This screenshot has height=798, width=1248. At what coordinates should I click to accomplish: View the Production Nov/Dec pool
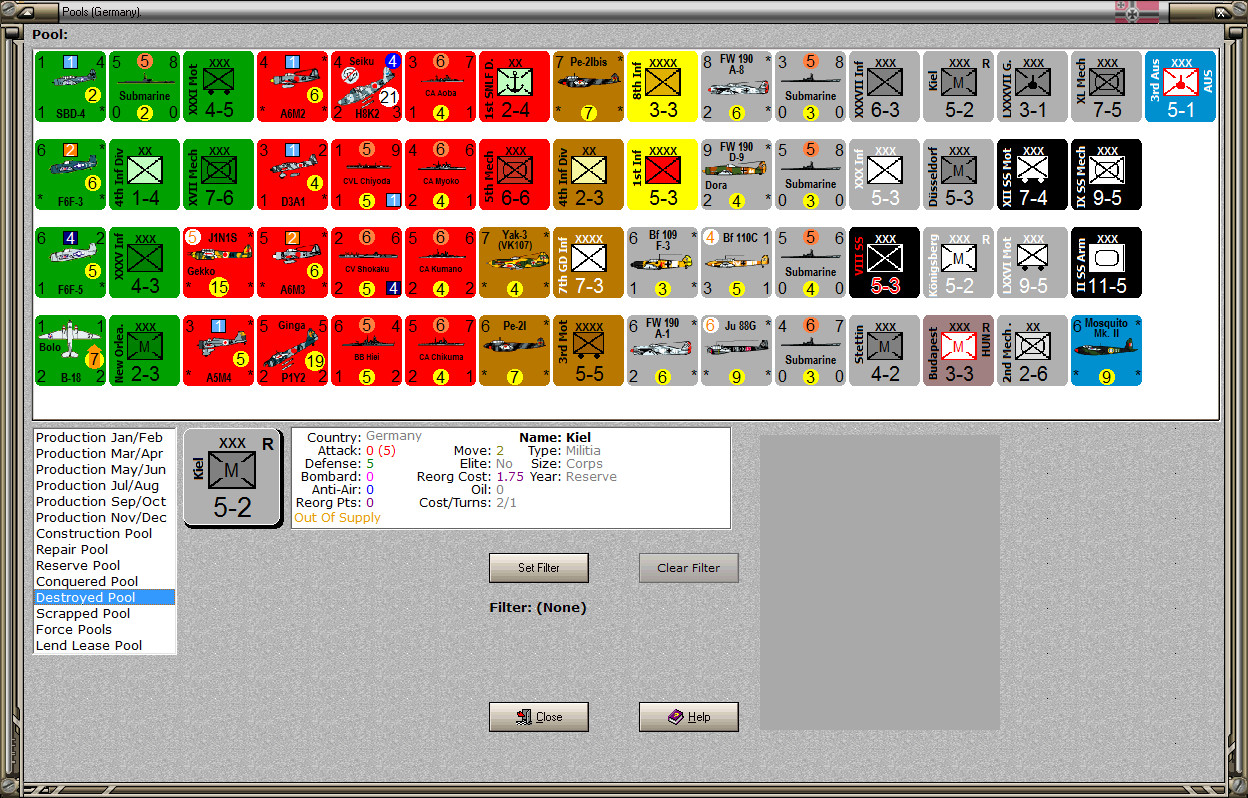(104, 518)
